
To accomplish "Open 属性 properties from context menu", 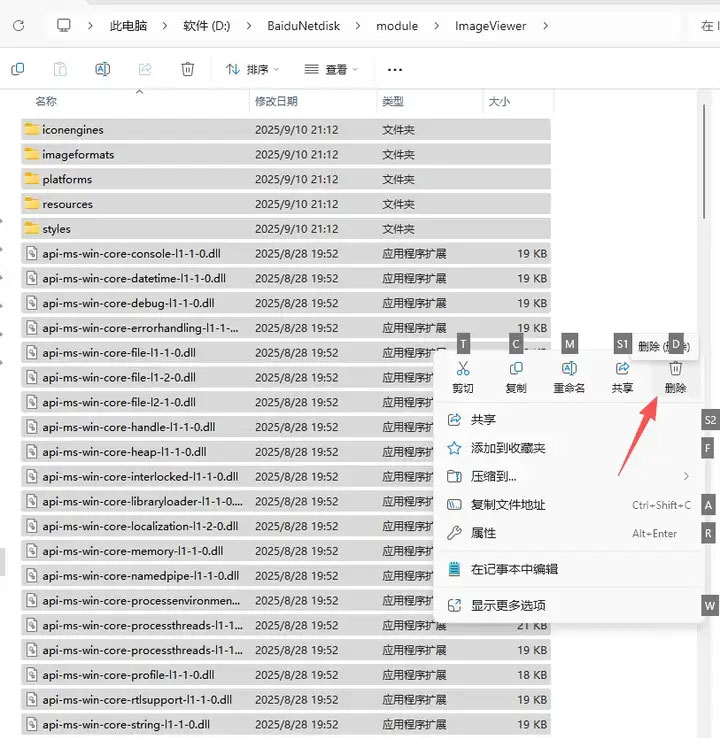I will (484, 533).
